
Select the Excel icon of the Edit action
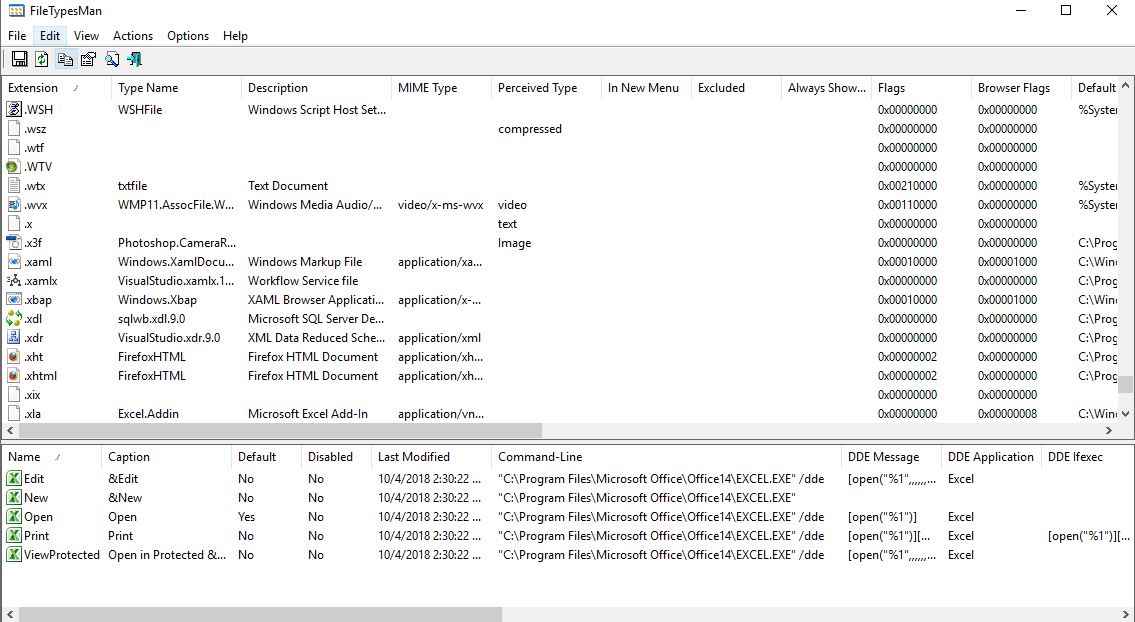(14, 479)
